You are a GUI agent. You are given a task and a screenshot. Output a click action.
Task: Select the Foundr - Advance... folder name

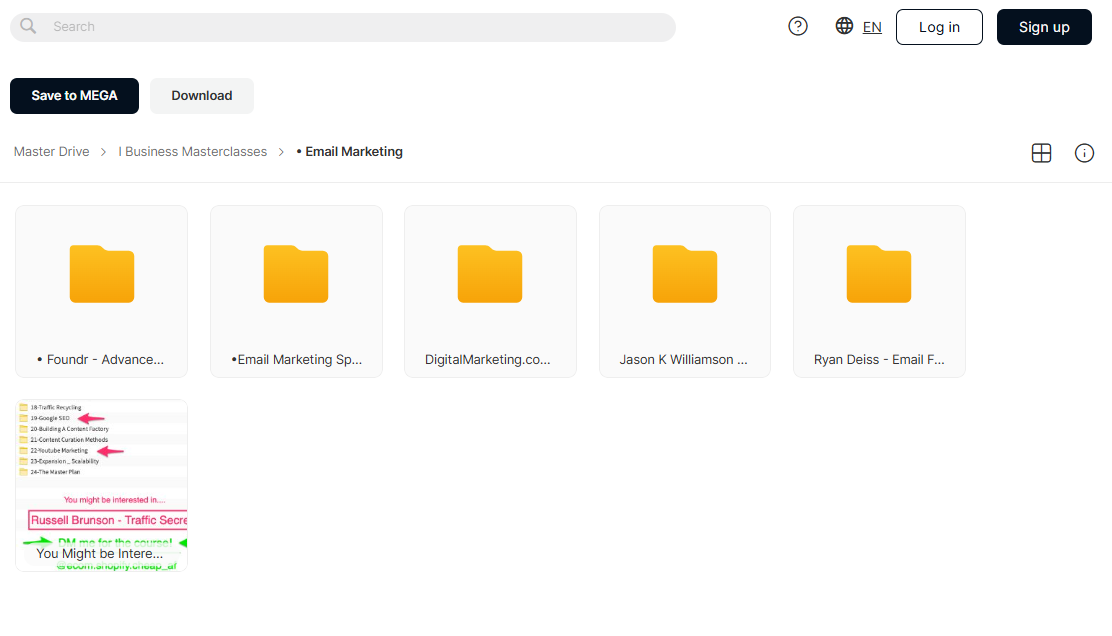pyautogui.click(x=101, y=359)
